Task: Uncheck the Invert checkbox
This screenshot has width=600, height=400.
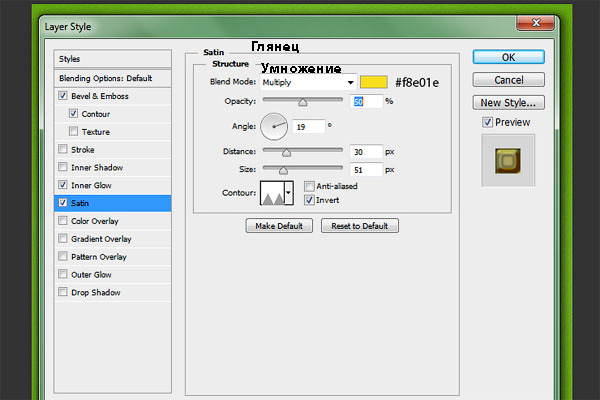Action: pos(309,200)
